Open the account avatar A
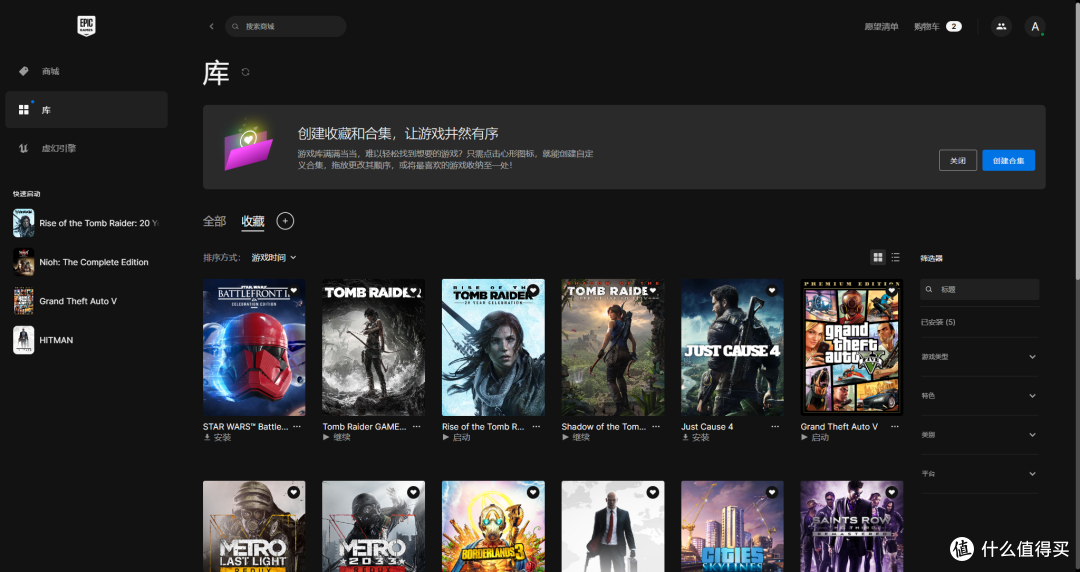The width and height of the screenshot is (1080, 572). tap(1035, 26)
